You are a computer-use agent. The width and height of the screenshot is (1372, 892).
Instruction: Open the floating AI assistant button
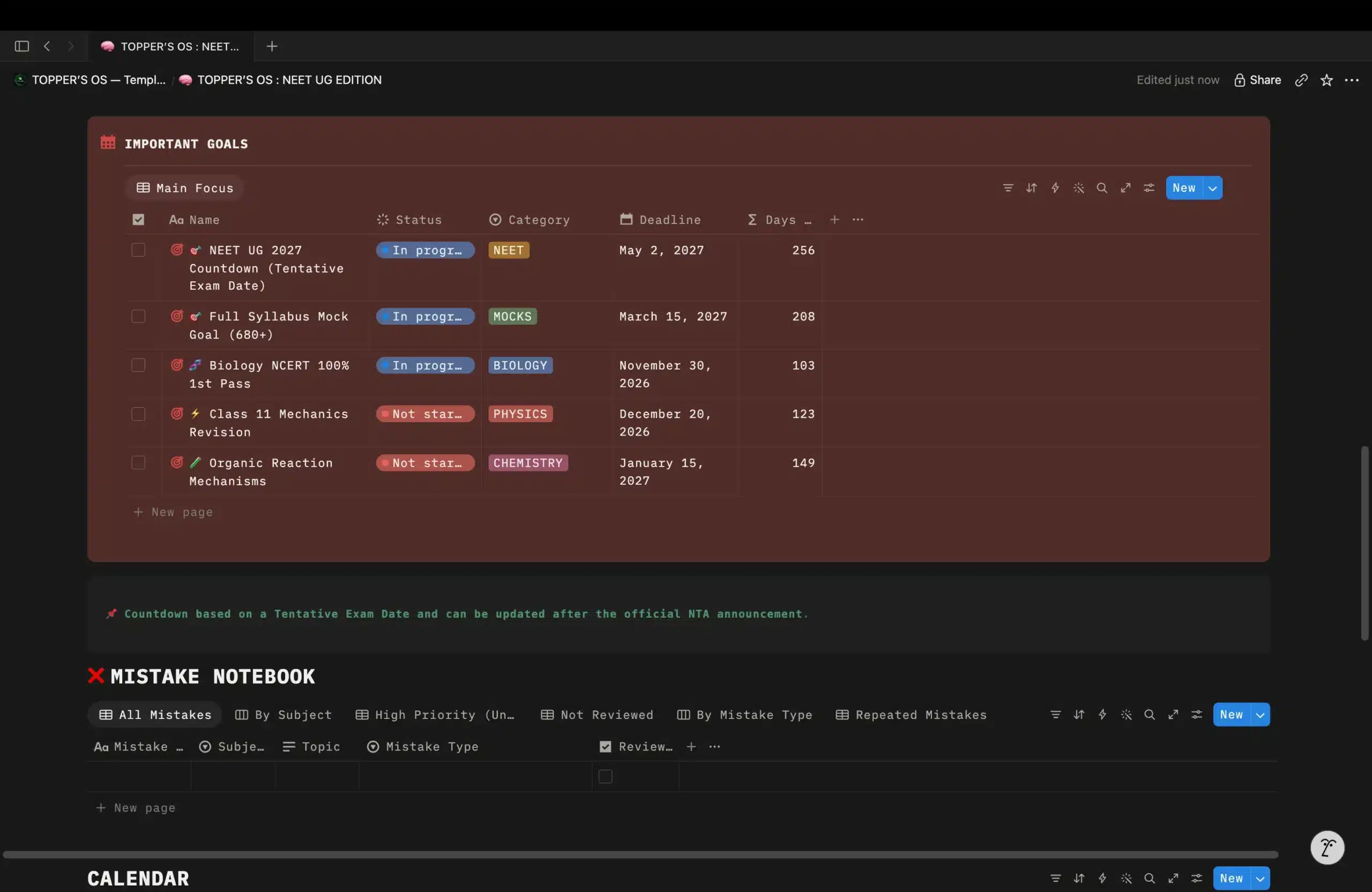1327,848
